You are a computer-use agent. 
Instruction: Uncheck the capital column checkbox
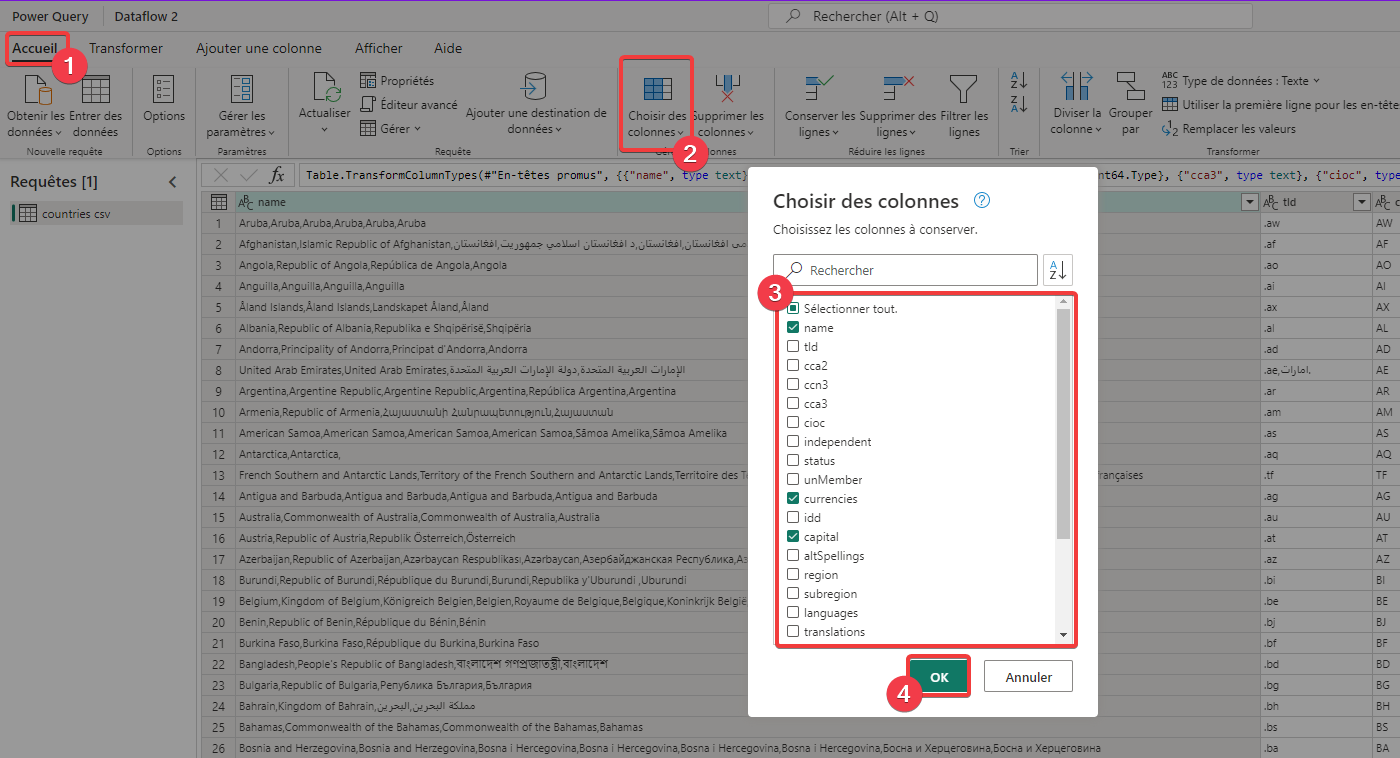793,537
